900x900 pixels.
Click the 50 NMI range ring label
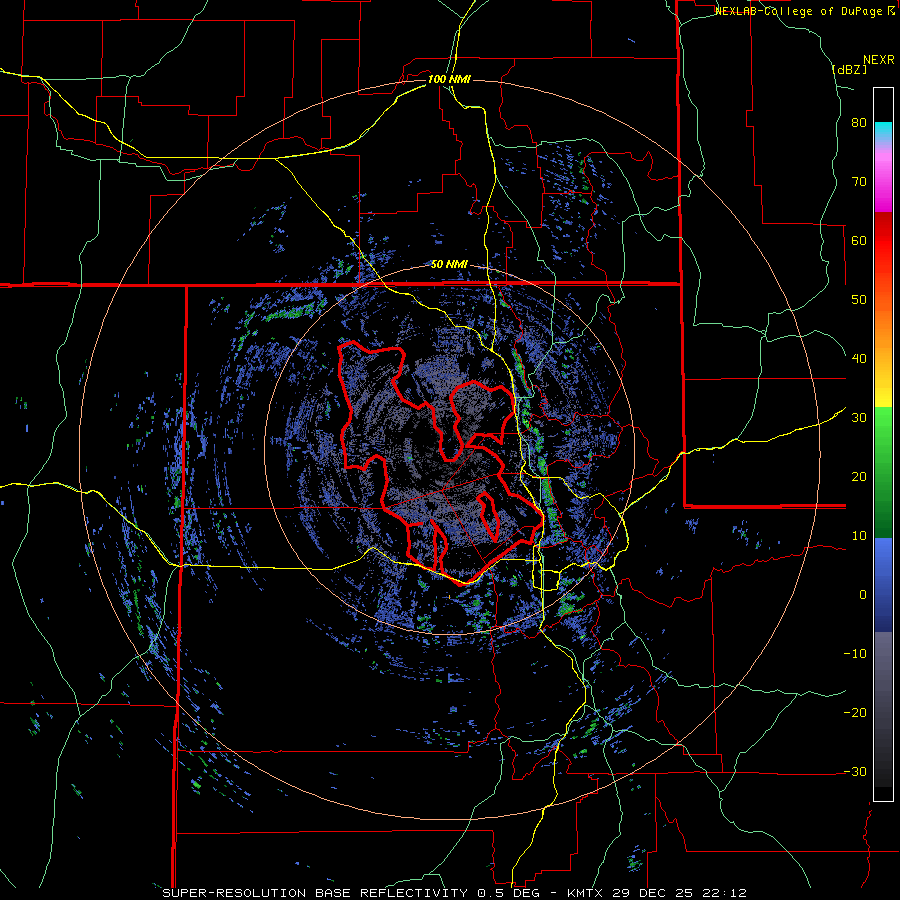point(449,265)
